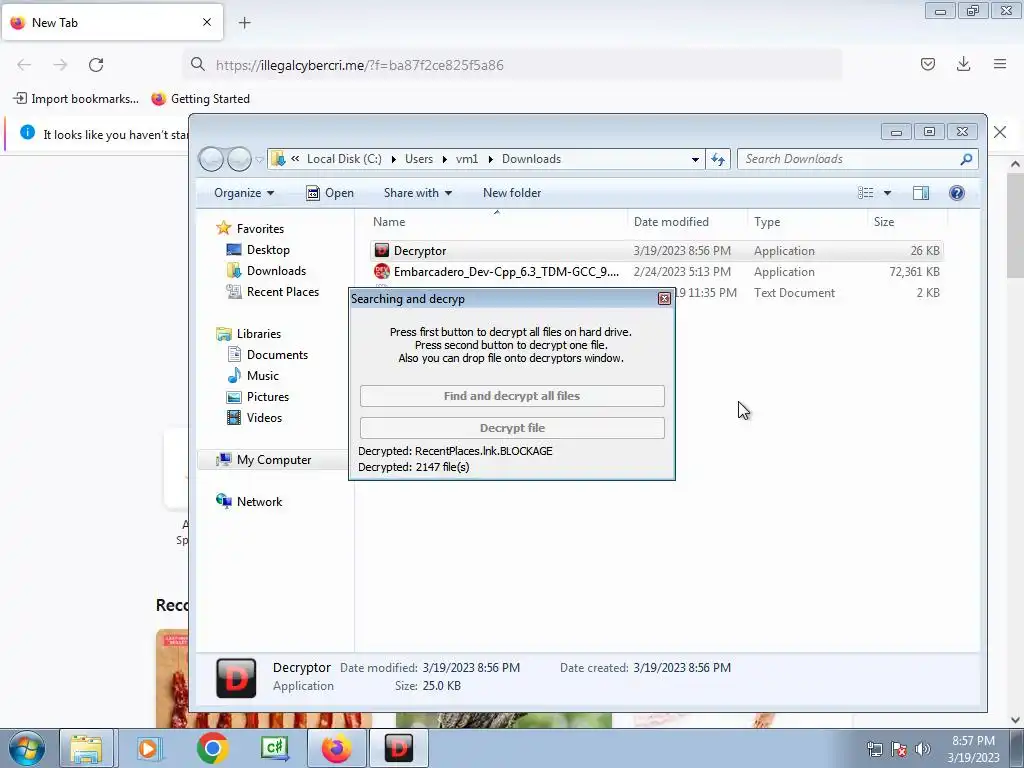The image size is (1024, 768).
Task: Click Firefox forward arrow button
Action: (x=60, y=65)
